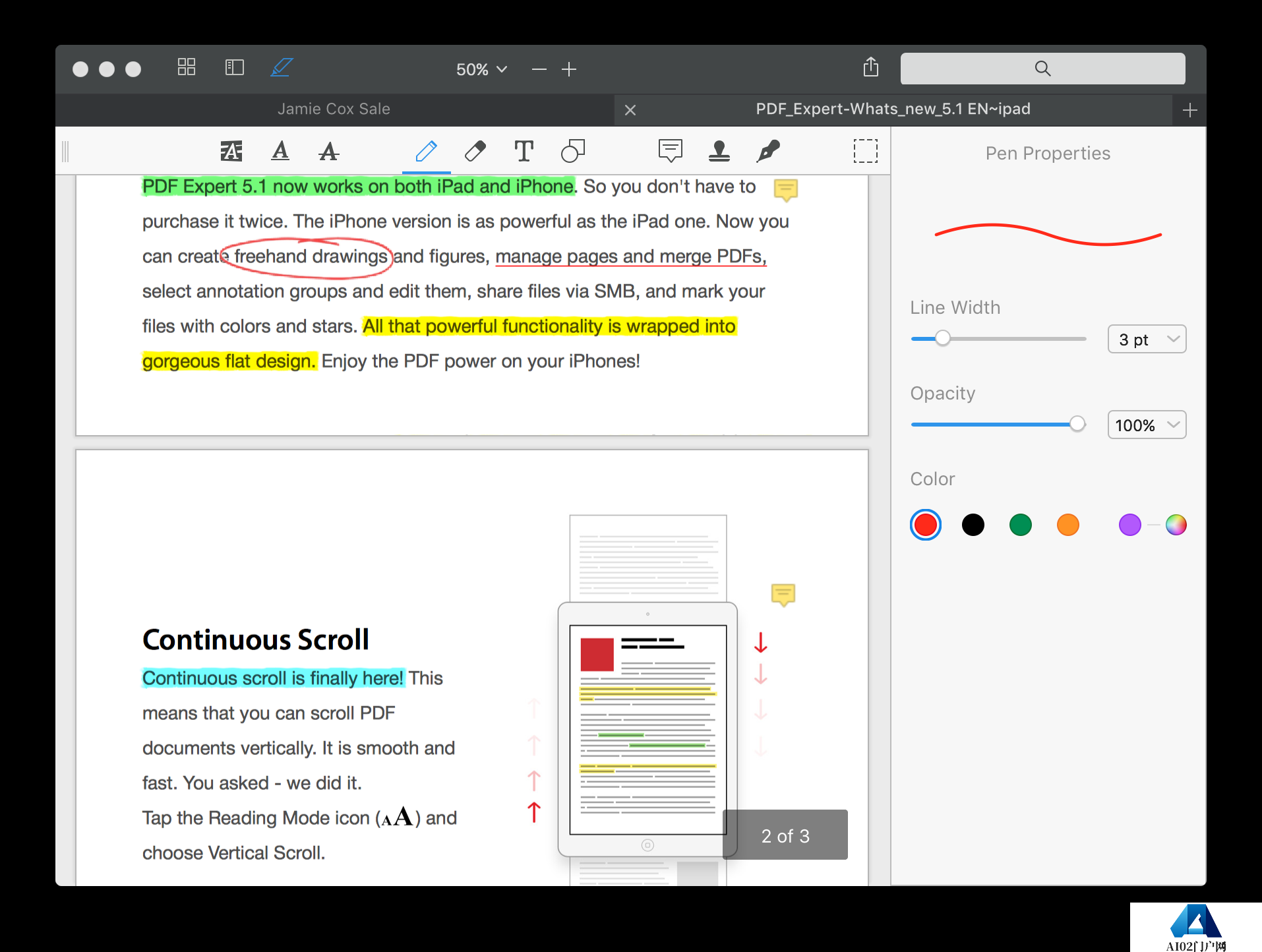This screenshot has height=952, width=1262.
Task: Close the PDF_Expert-Whats_new tab
Action: (x=630, y=110)
